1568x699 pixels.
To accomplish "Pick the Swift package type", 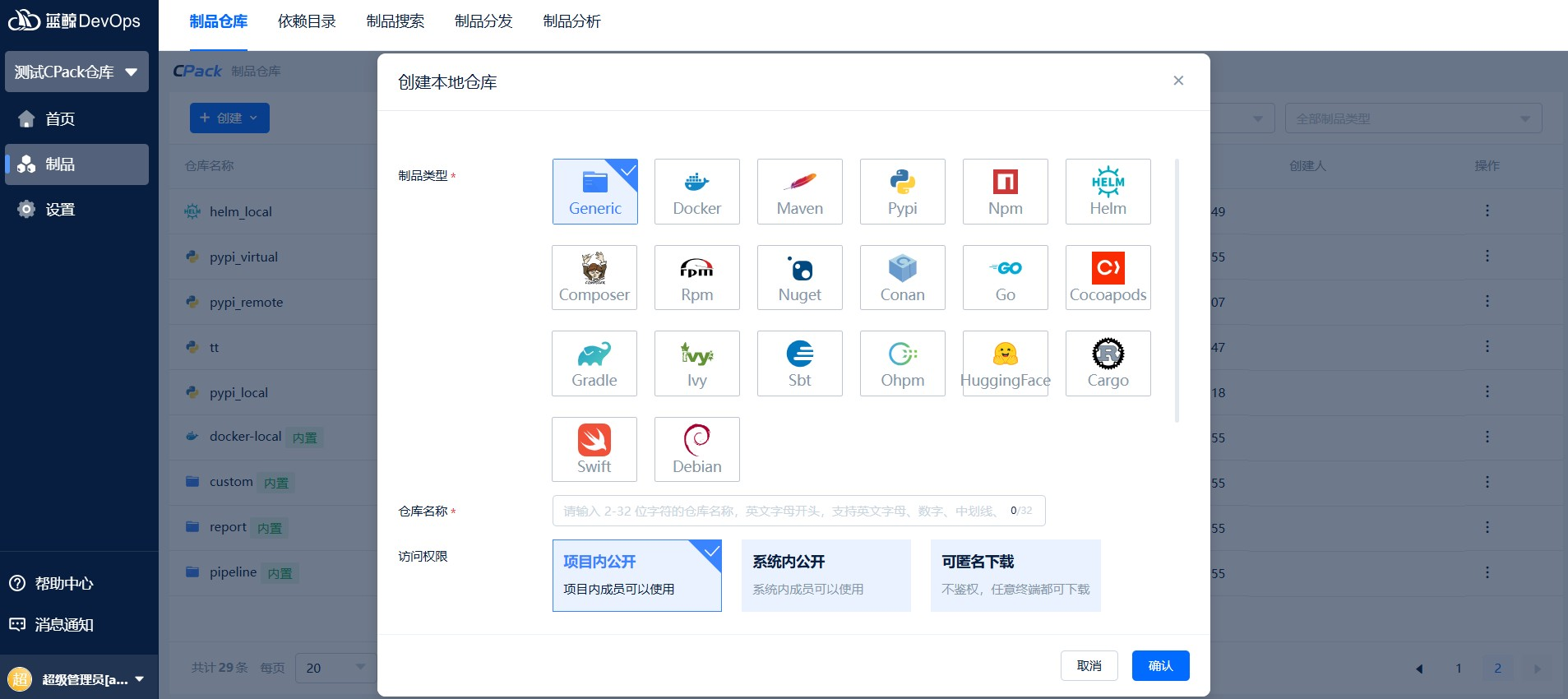I will point(594,449).
